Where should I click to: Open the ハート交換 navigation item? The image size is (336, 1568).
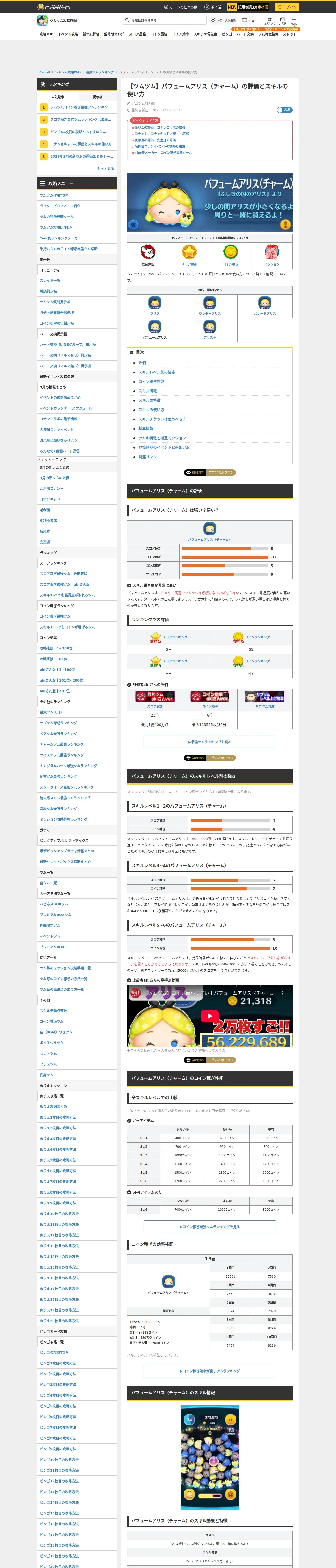click(x=245, y=34)
